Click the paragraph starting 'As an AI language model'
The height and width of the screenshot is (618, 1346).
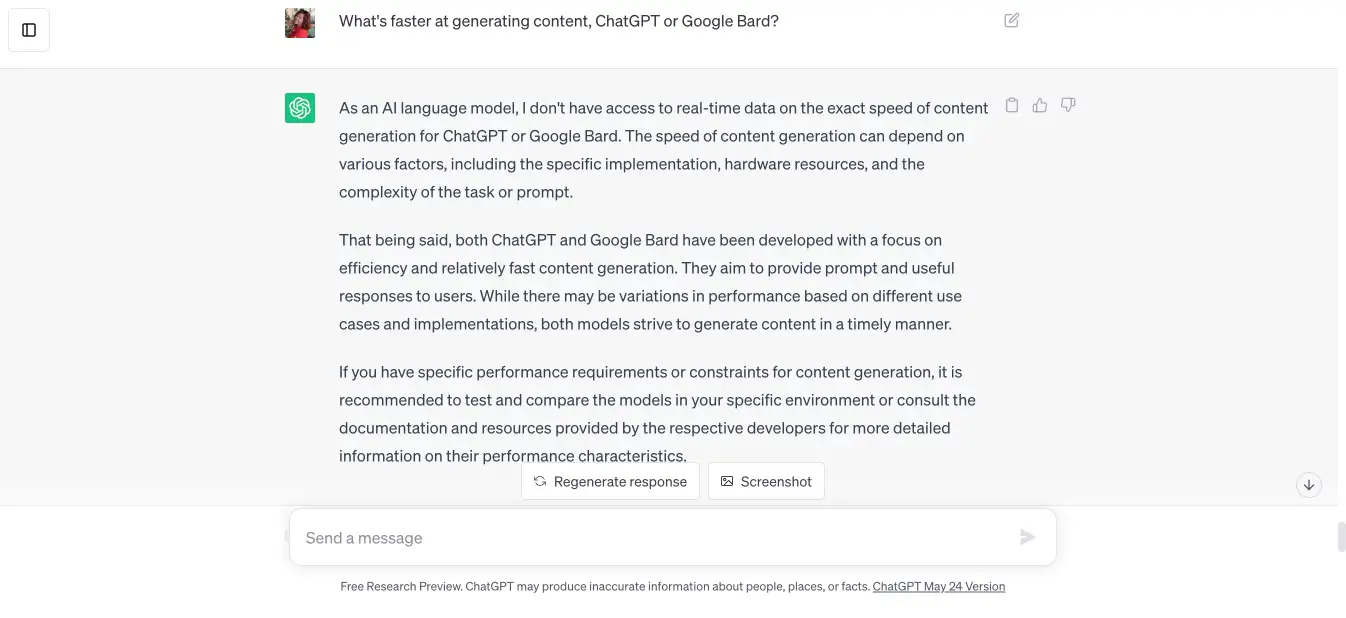663,150
